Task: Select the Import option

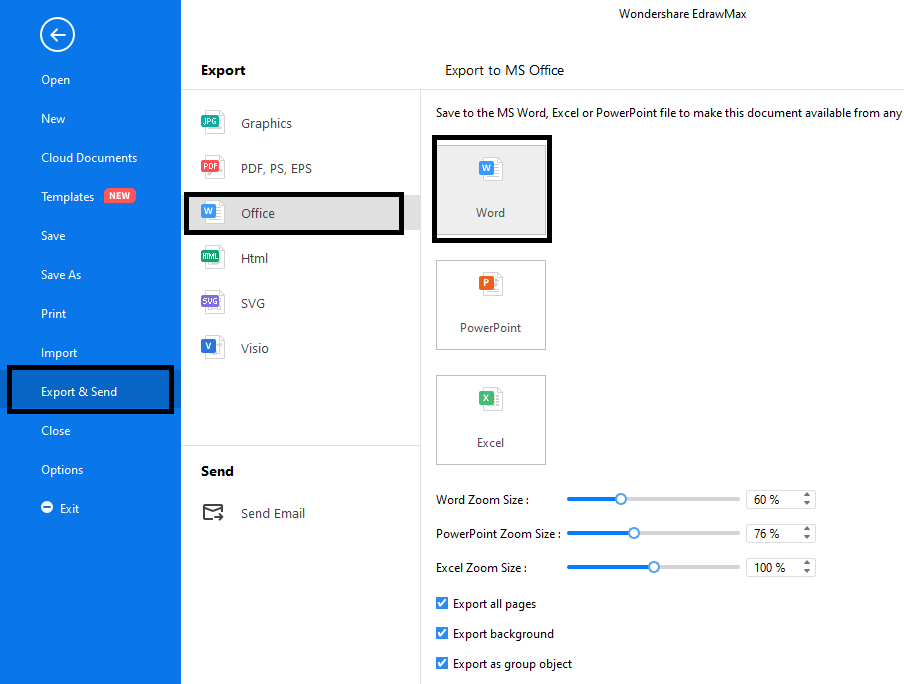Action: [x=59, y=353]
